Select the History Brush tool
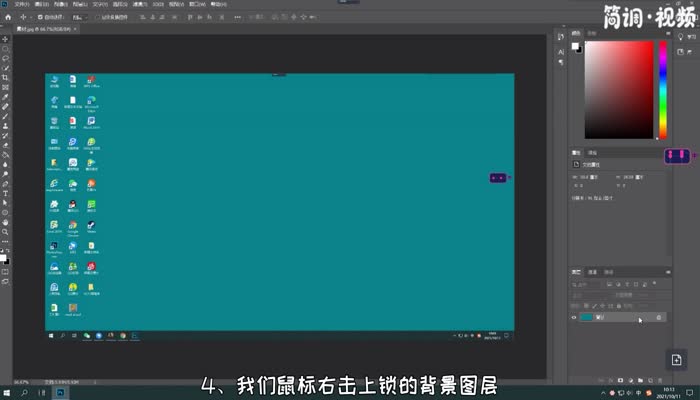Viewport: 700px width, 400px height. [5, 136]
